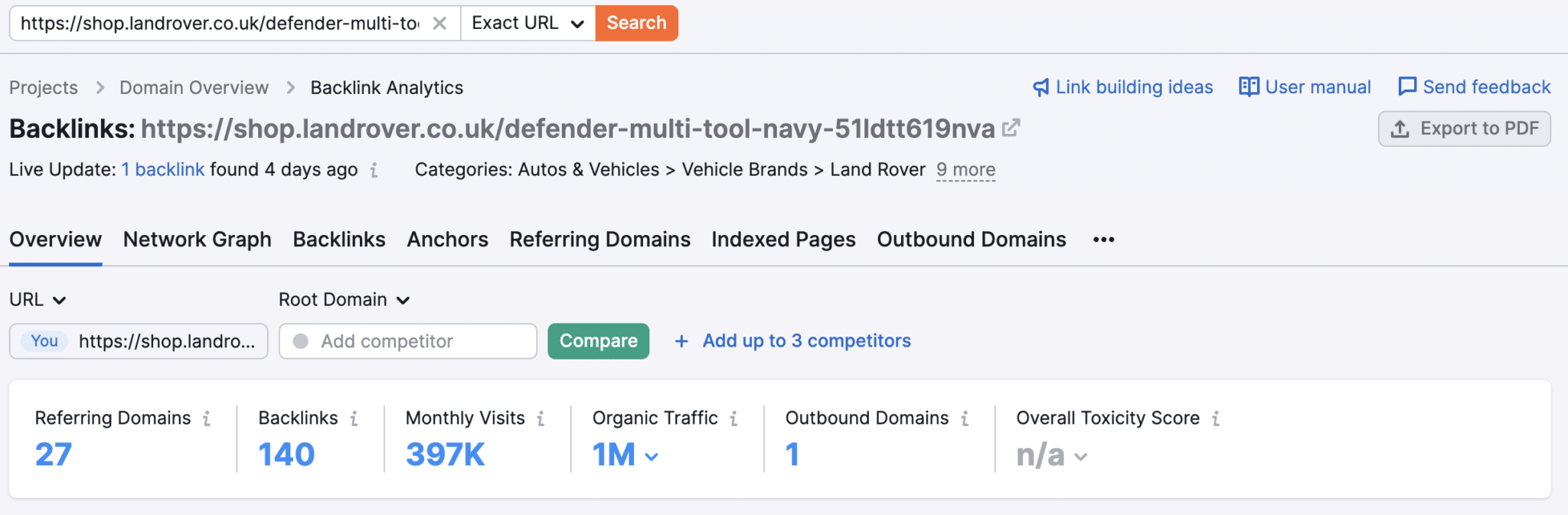Viewport: 1568px width, 515px height.
Task: Click the orange Search button
Action: point(636,23)
